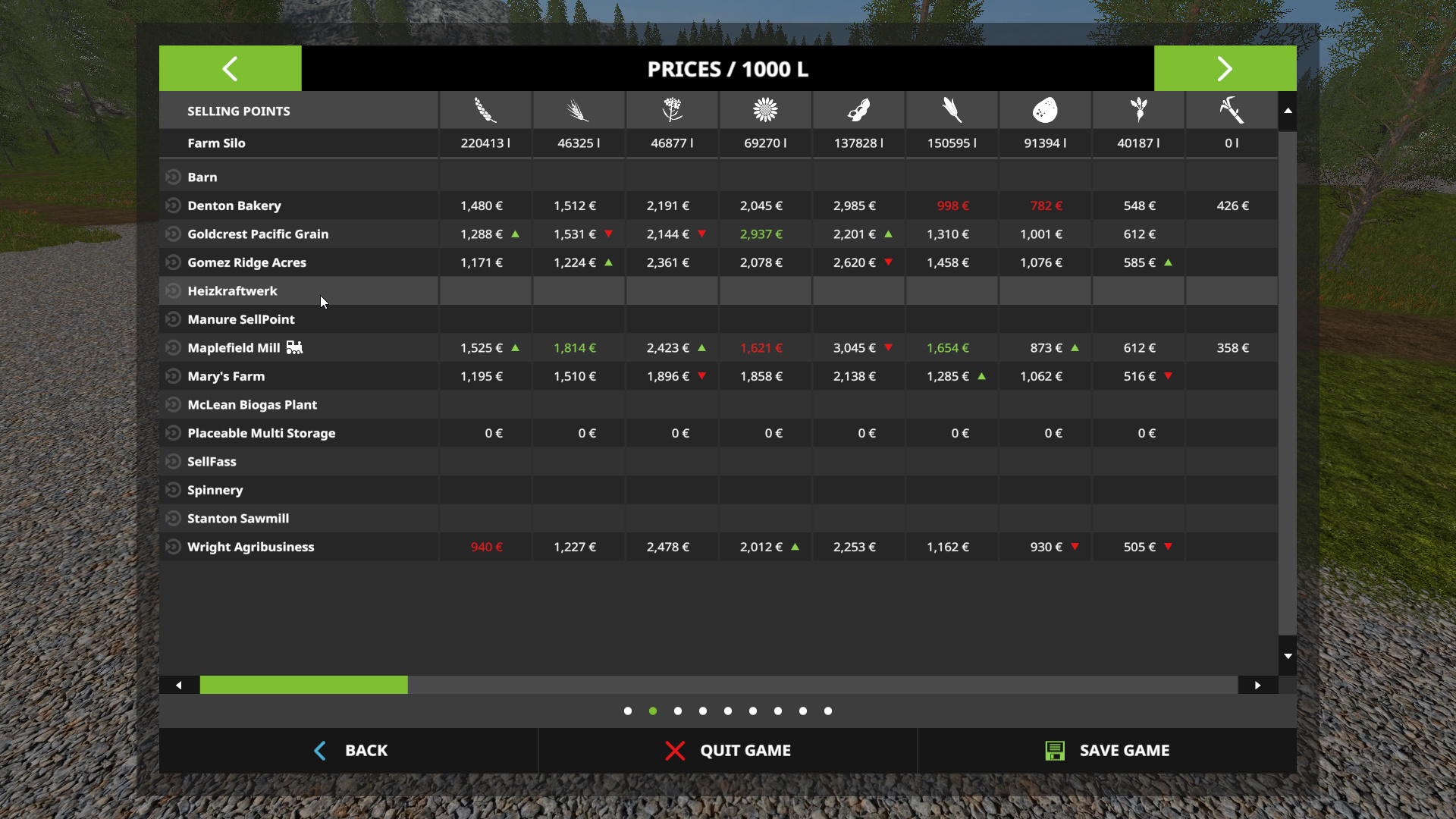Click the sugar beet column icon

(x=1138, y=111)
